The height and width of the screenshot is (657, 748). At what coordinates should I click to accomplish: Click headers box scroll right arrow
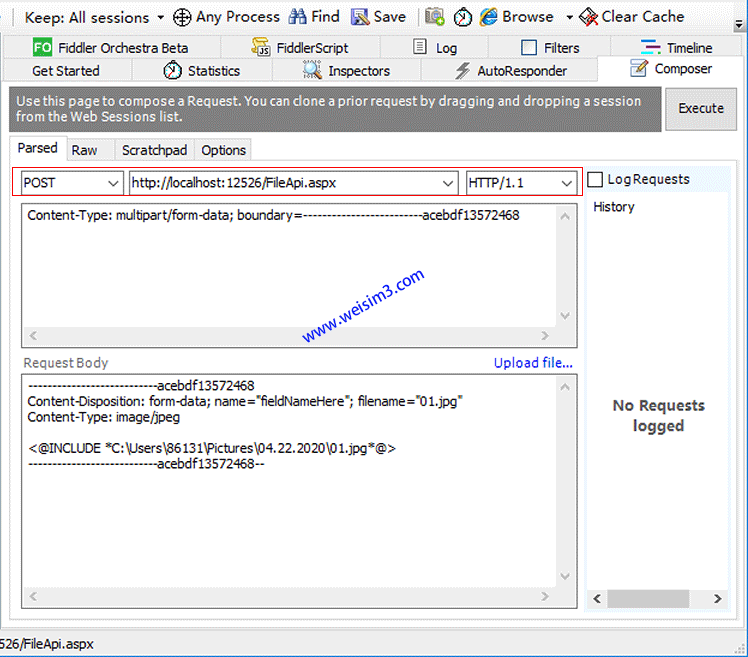[x=545, y=336]
